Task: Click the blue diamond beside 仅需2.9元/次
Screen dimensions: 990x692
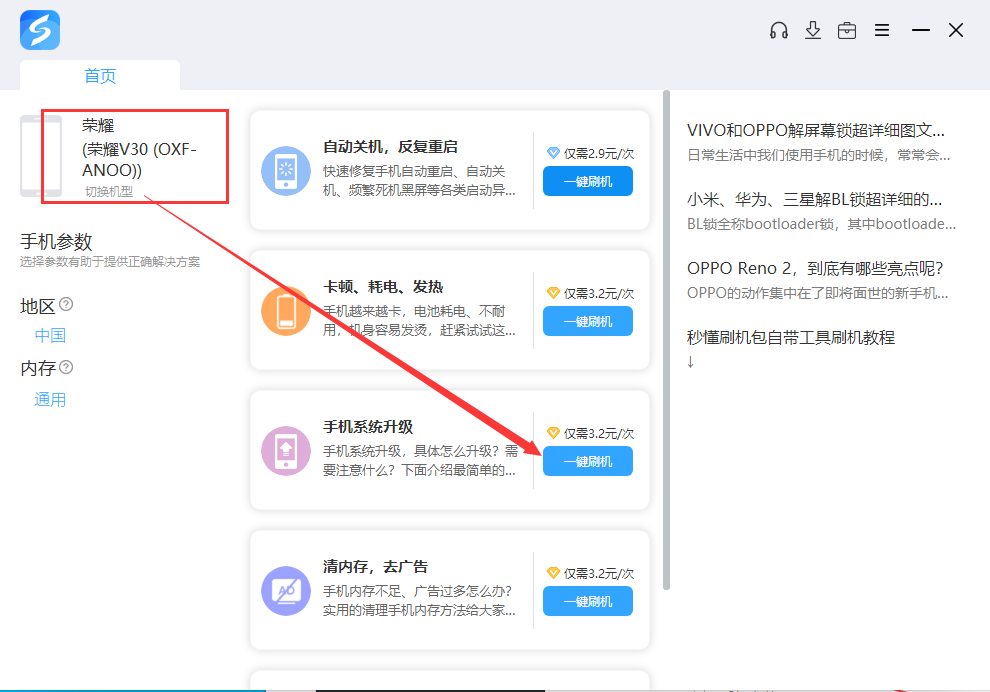Action: (x=553, y=153)
